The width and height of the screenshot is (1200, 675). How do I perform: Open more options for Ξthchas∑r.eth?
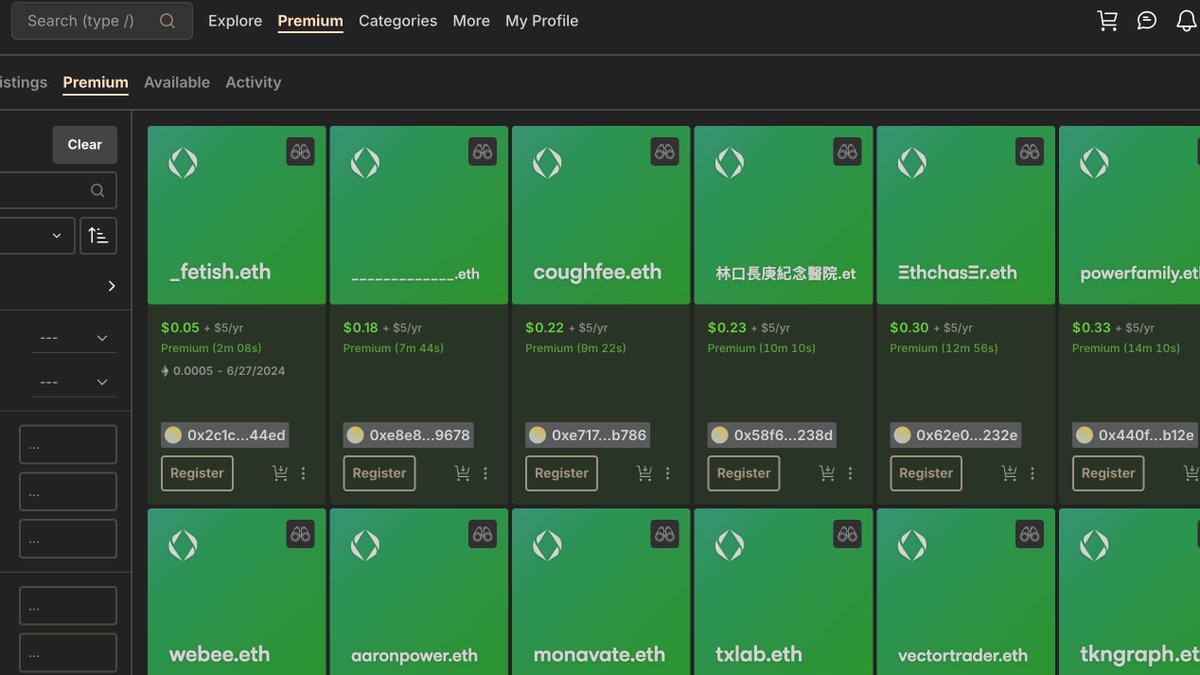(x=1033, y=473)
